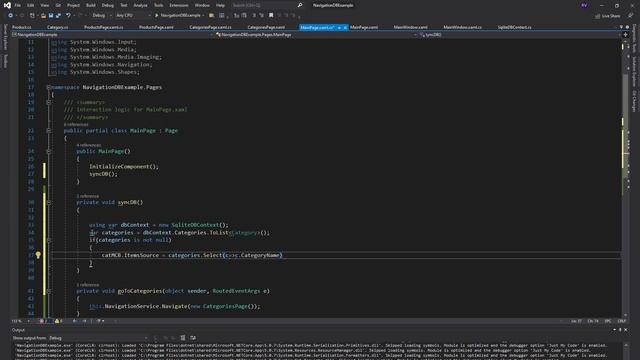Open the Tools menu
Image resolution: width=640 pixels, height=360 pixels.
158,5
